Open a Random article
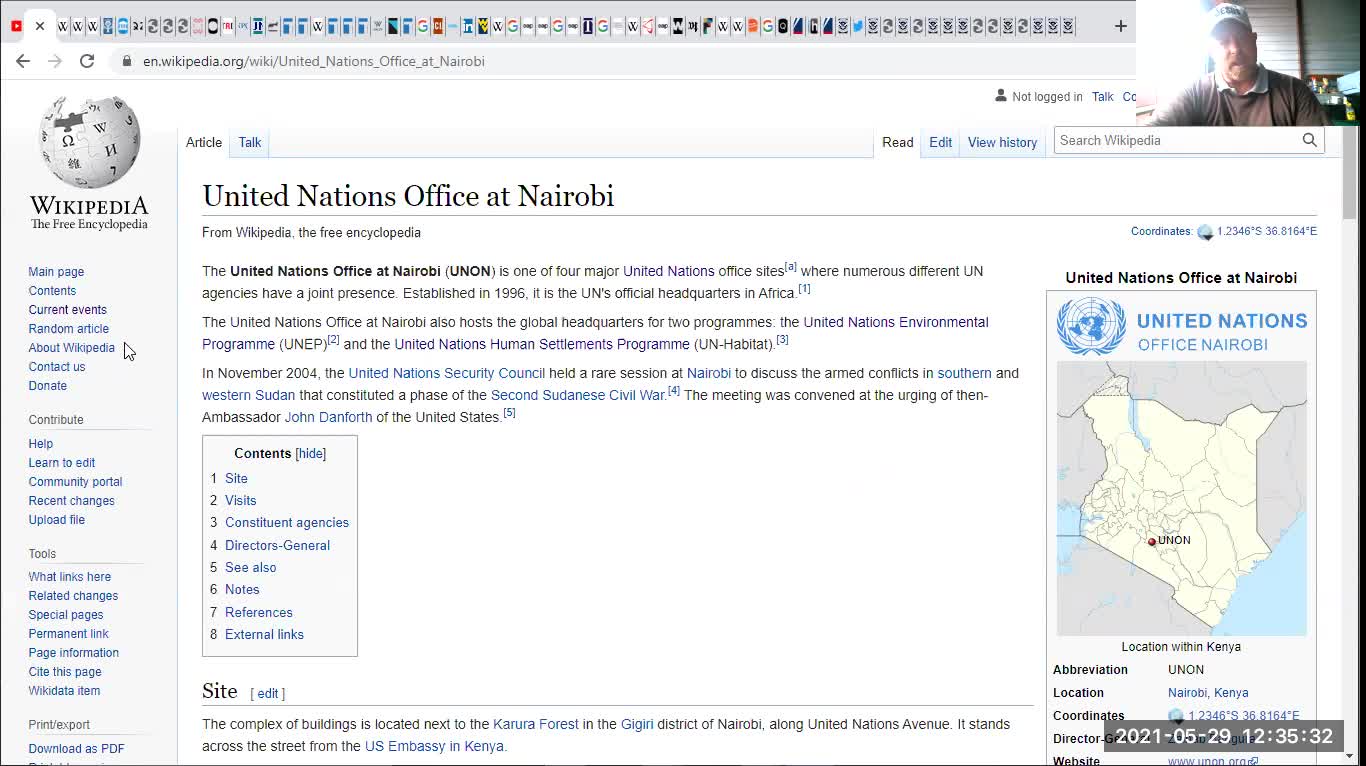1366x766 pixels. 69,329
